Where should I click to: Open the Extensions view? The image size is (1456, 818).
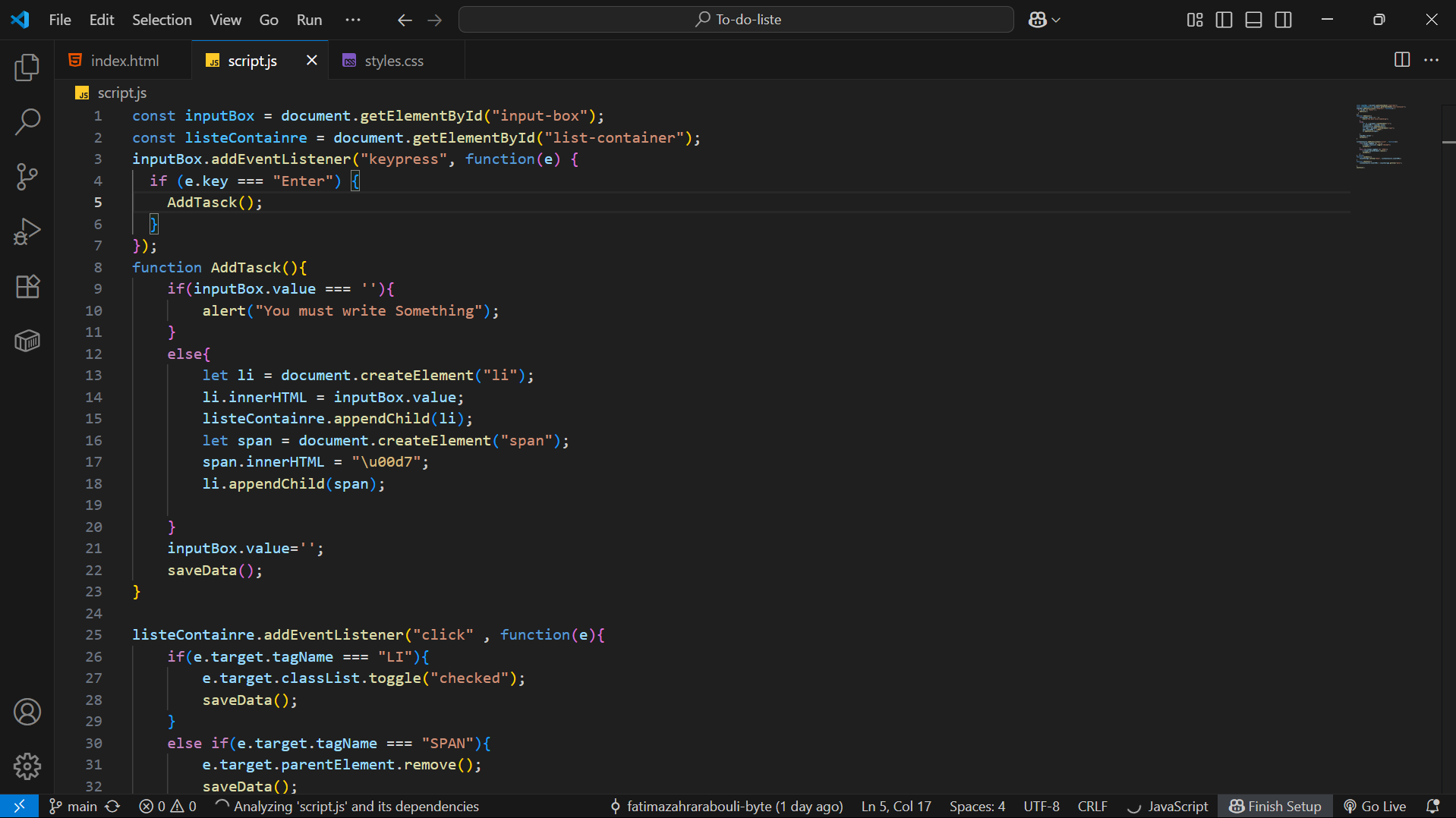pyautogui.click(x=27, y=286)
